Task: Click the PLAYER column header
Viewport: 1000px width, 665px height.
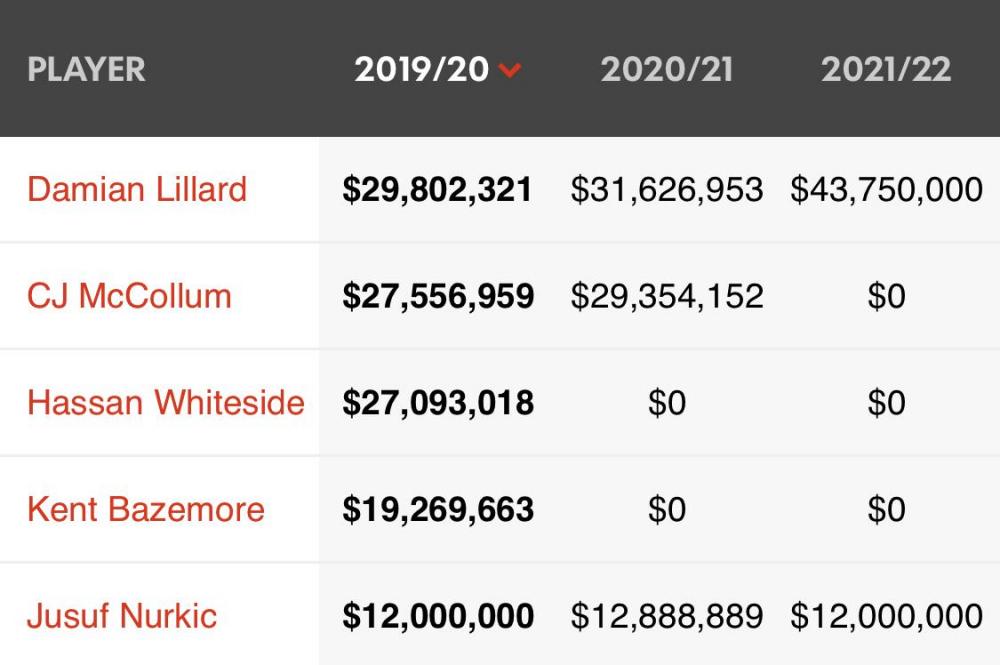Action: [87, 70]
